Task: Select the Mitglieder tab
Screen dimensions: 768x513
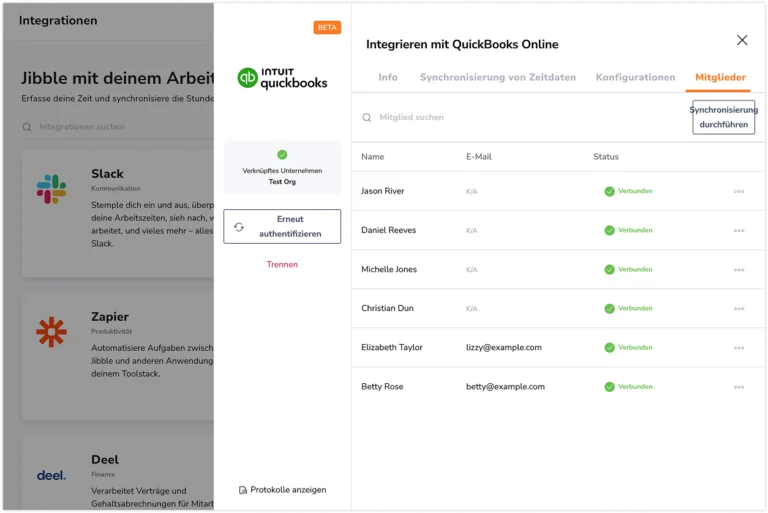Action: pyautogui.click(x=720, y=77)
